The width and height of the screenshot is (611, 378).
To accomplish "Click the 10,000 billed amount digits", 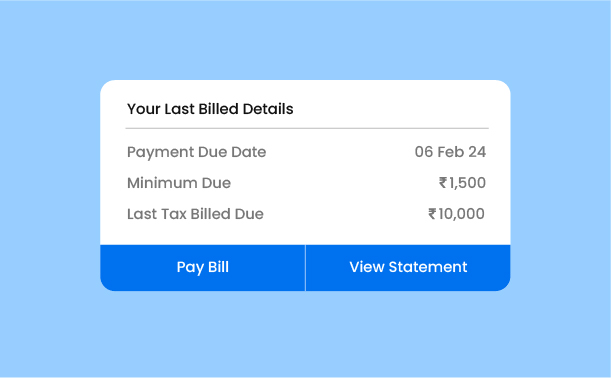I will [461, 214].
